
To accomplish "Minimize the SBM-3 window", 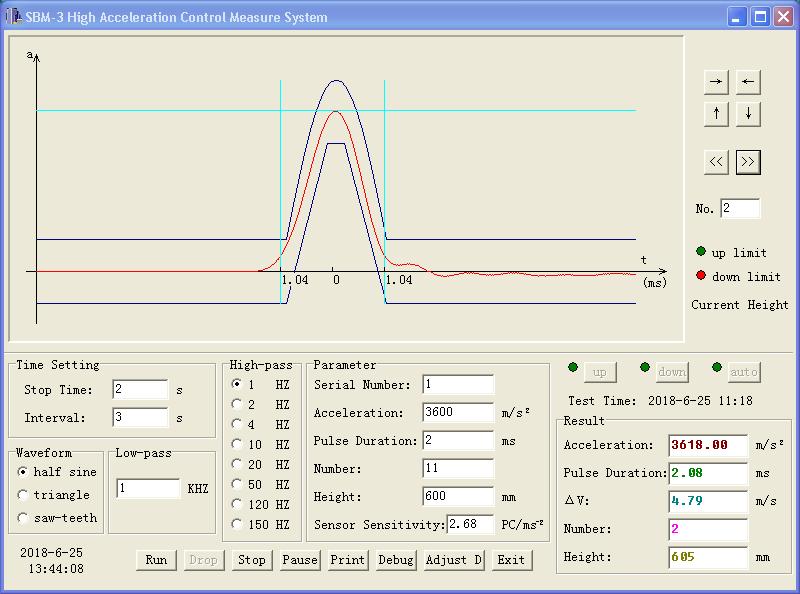I will (x=736, y=17).
